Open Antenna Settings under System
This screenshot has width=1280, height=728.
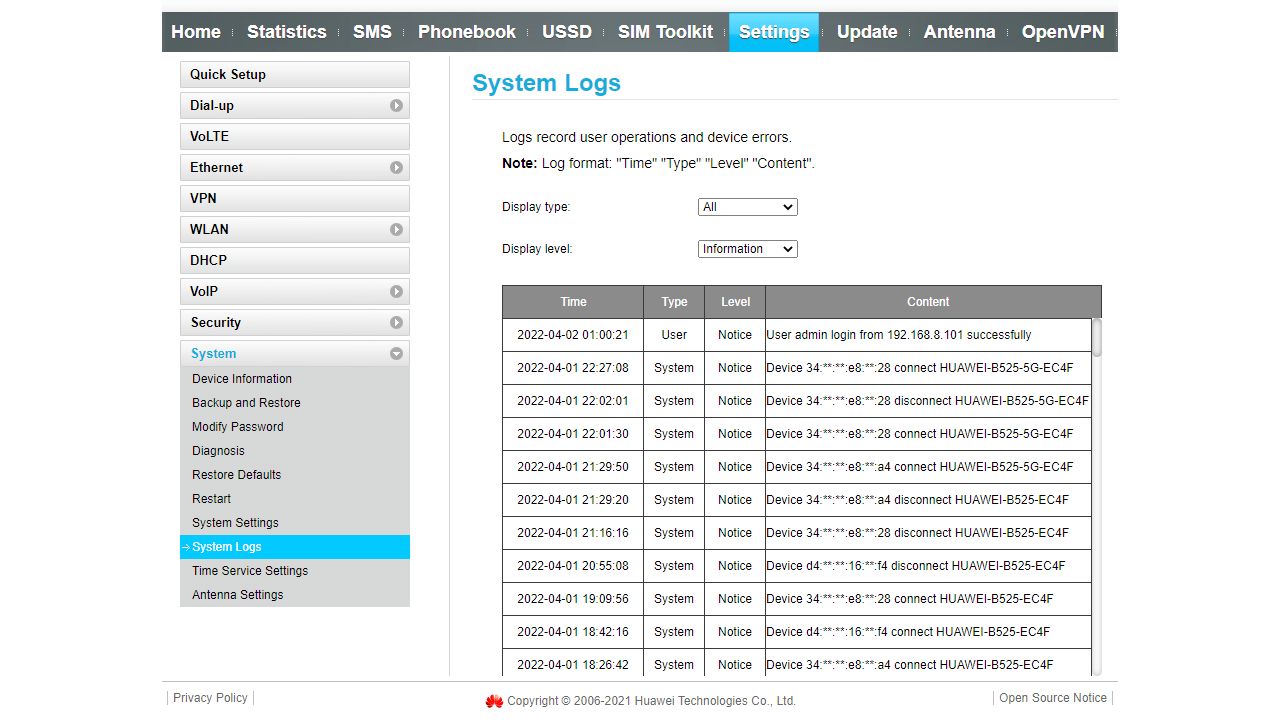click(x=237, y=595)
